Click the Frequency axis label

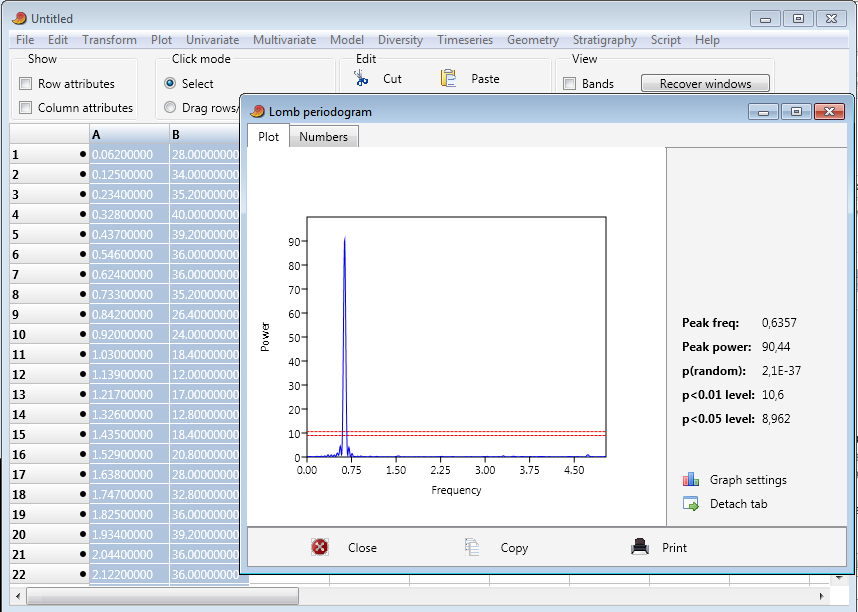(x=456, y=490)
